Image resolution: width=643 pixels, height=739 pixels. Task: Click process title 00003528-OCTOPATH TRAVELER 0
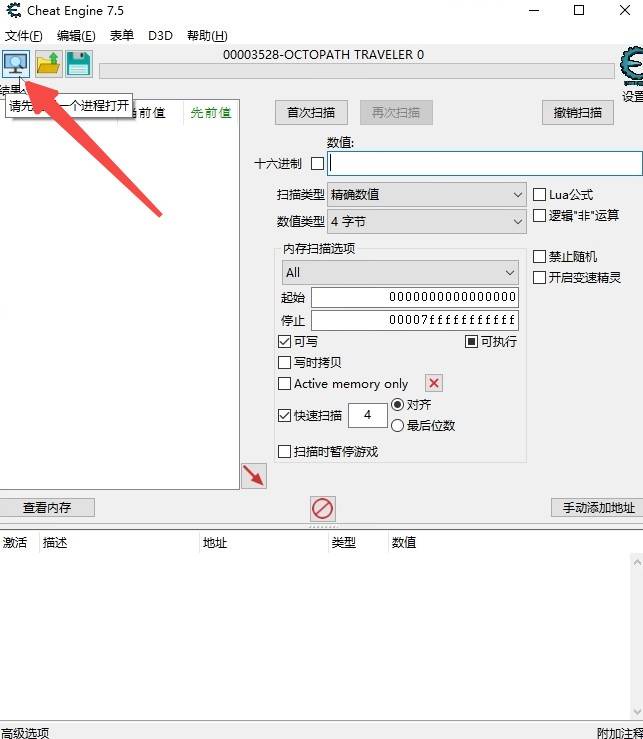point(323,55)
